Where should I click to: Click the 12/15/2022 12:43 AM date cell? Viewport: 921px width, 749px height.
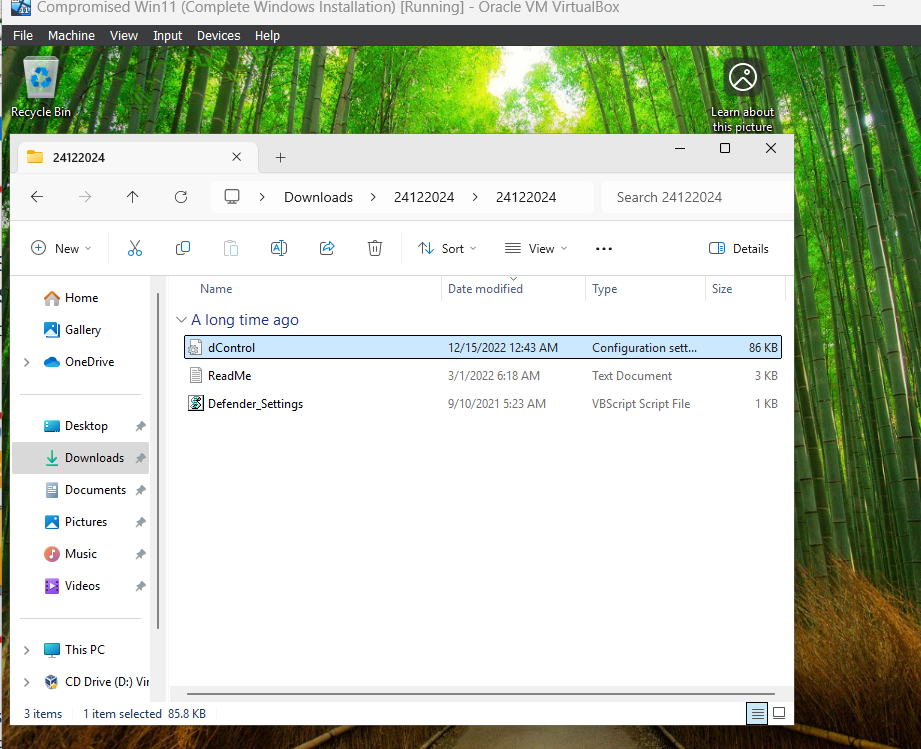click(503, 348)
